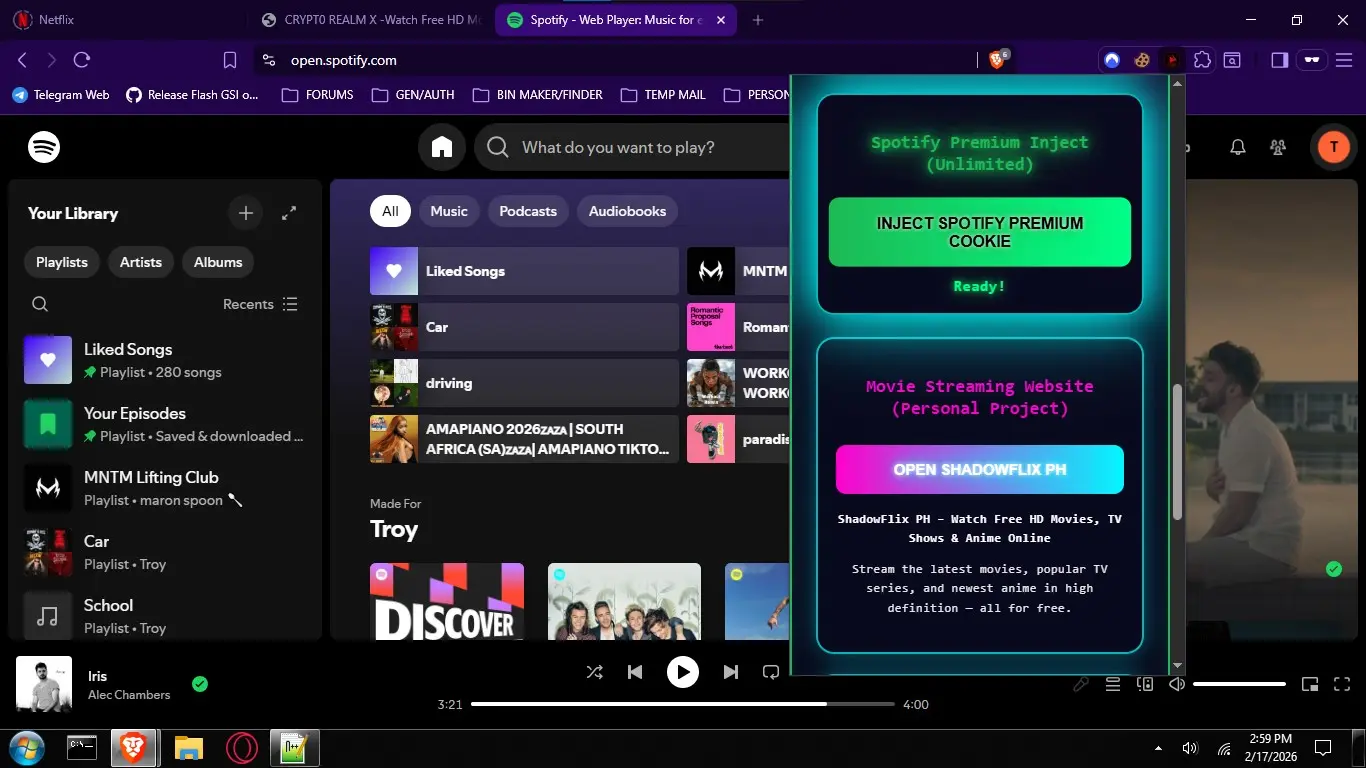Image resolution: width=1366 pixels, height=768 pixels.
Task: Go to Spotify Home via the house icon
Action: pos(442,148)
